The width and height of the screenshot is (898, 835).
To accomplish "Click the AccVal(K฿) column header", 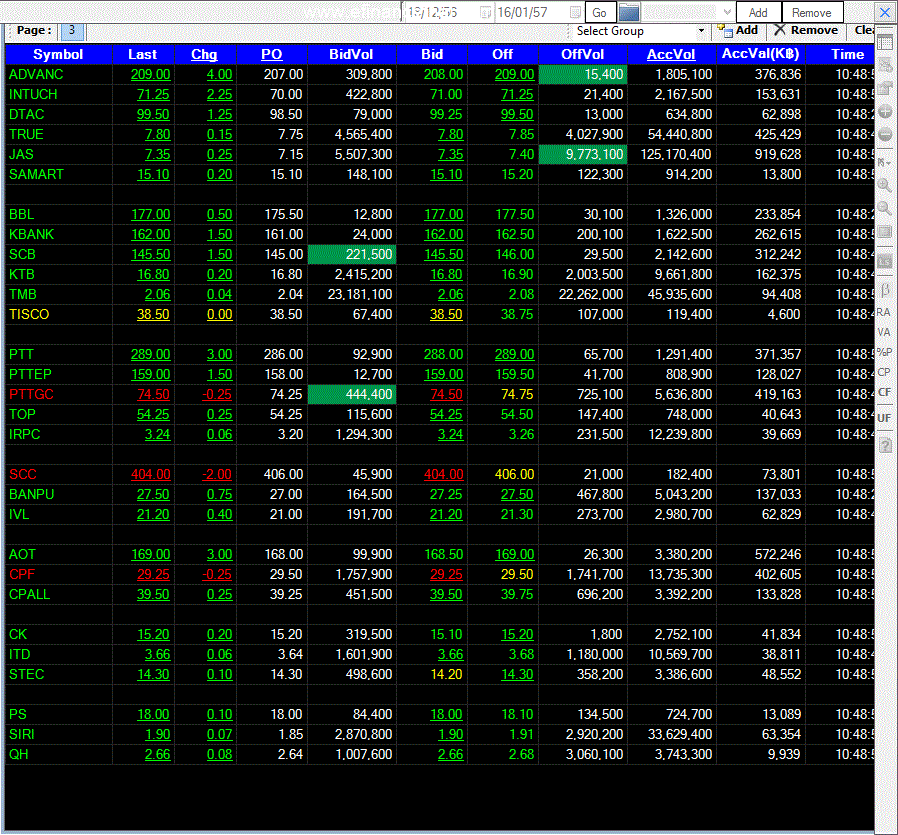I will [759, 54].
